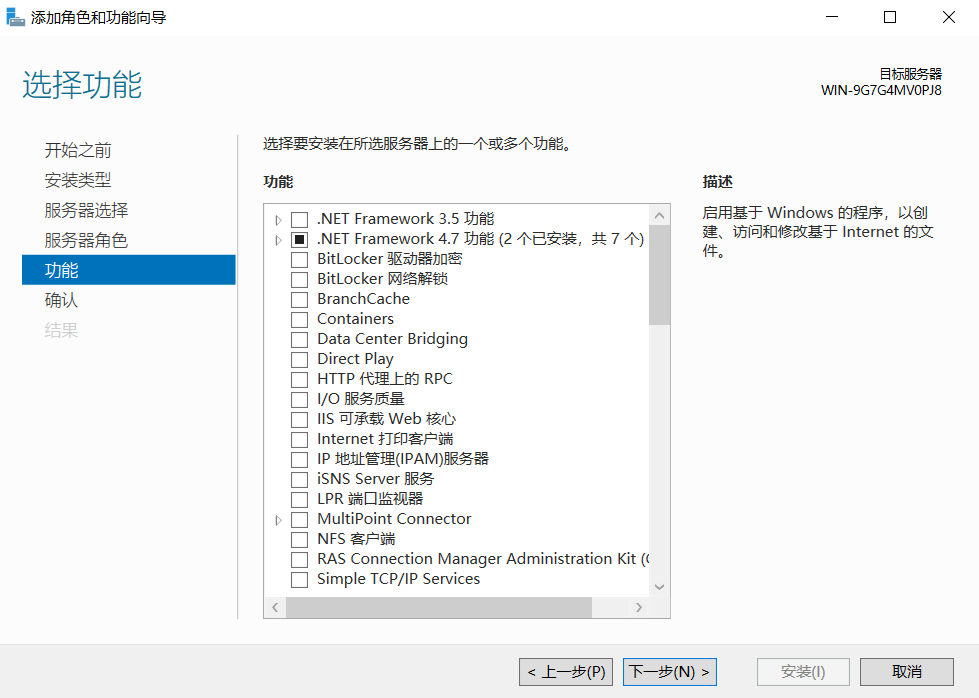Check the BitLocker 网络解锁 checkbox
Screen dimensions: 979x698
coord(300,280)
